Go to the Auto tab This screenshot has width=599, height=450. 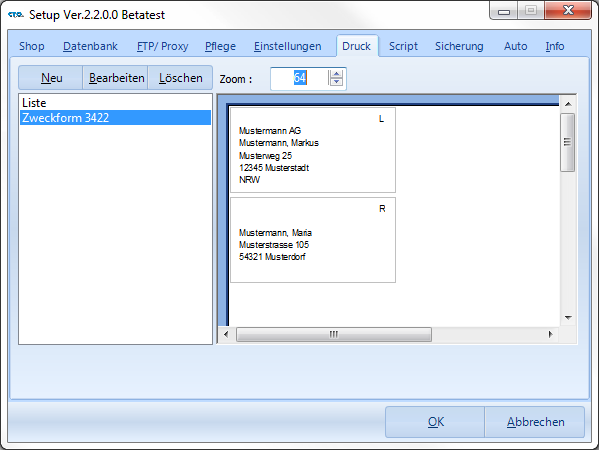[515, 46]
